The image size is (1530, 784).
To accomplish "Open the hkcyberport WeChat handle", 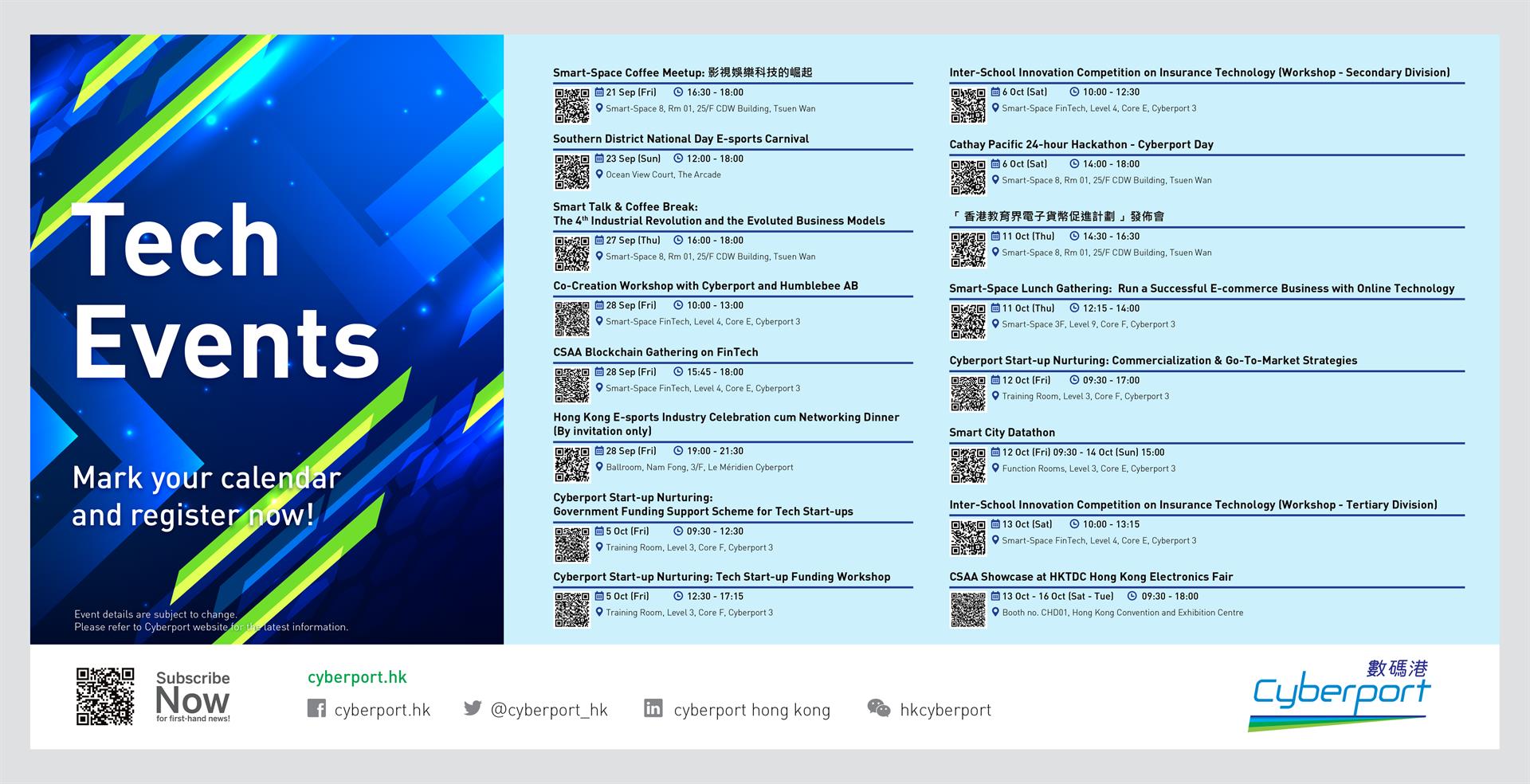I will tap(946, 710).
